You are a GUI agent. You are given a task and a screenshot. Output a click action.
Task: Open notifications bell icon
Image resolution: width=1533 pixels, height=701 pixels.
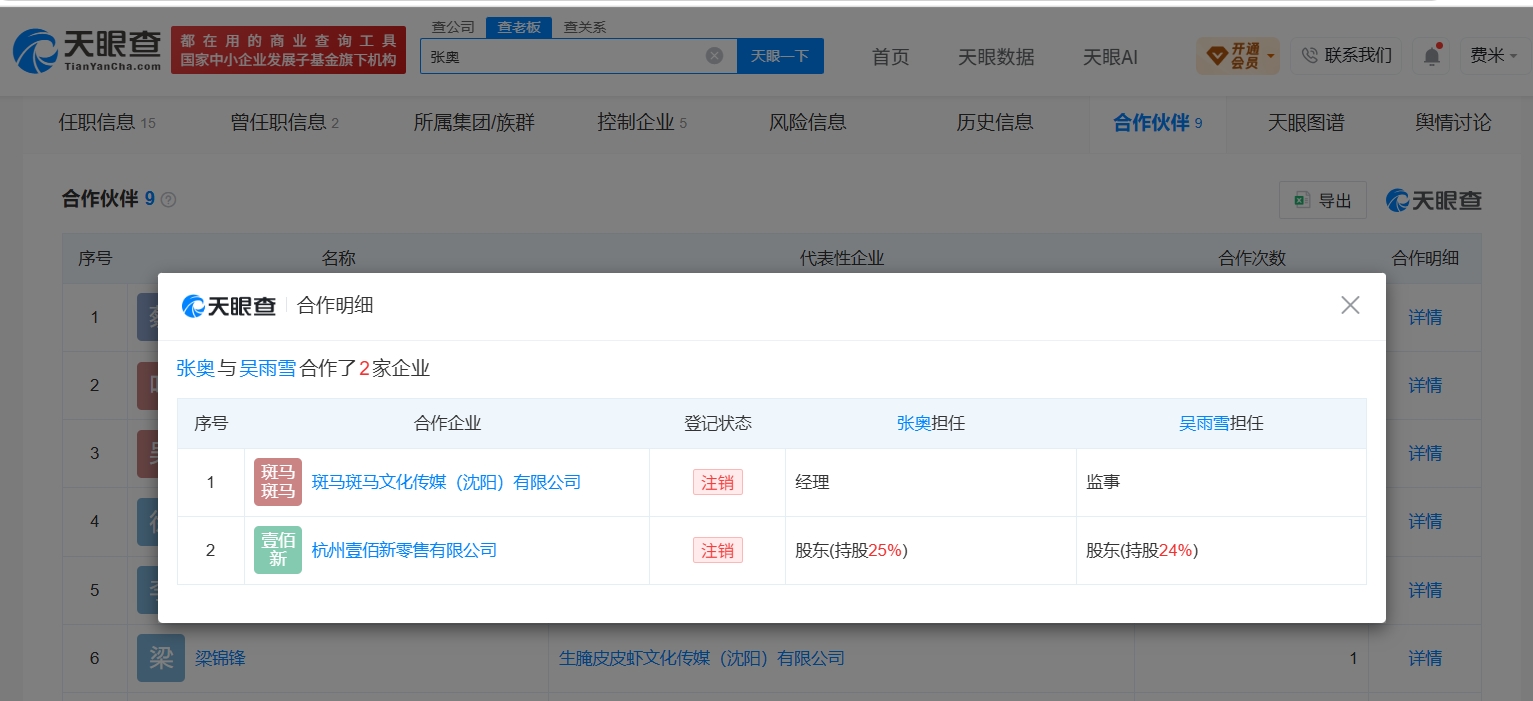pyautogui.click(x=1431, y=56)
